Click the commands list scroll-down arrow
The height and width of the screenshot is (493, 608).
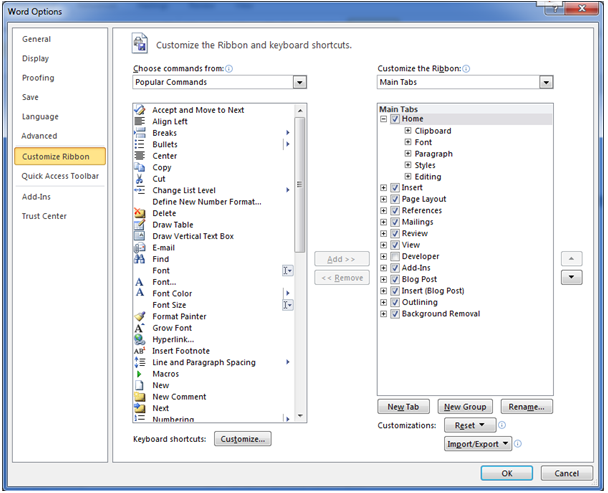point(300,416)
